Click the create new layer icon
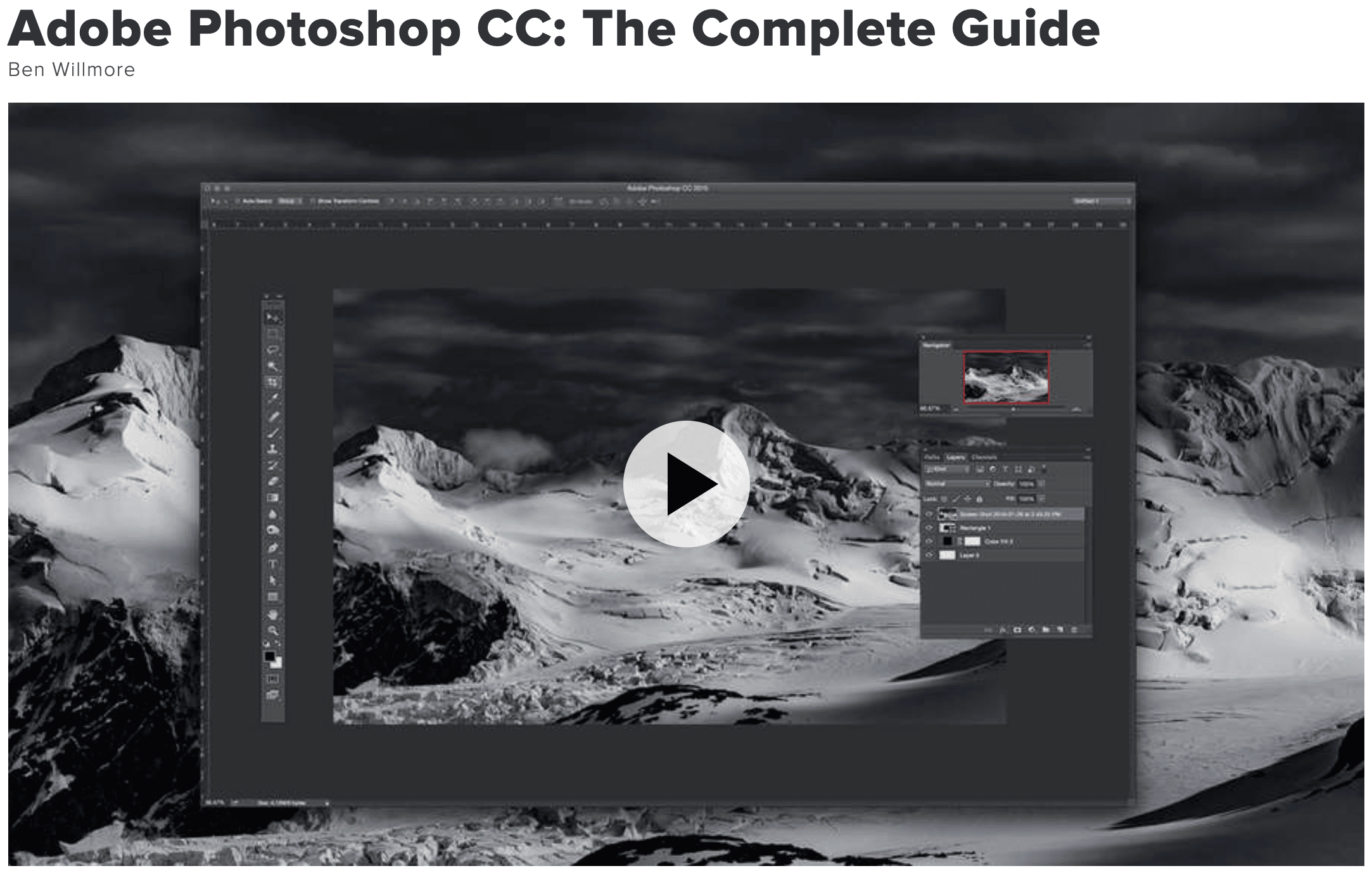Image resolution: width=1372 pixels, height=873 pixels. click(x=1060, y=630)
